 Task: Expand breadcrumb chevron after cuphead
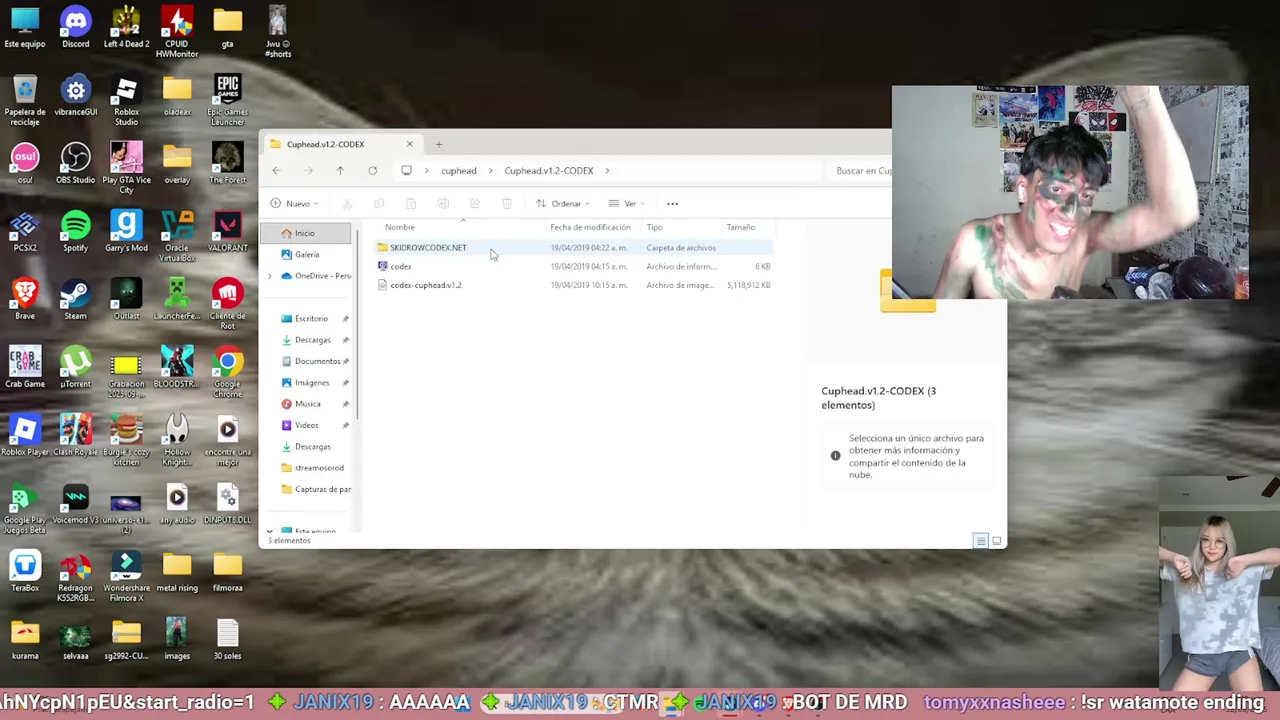coord(490,171)
